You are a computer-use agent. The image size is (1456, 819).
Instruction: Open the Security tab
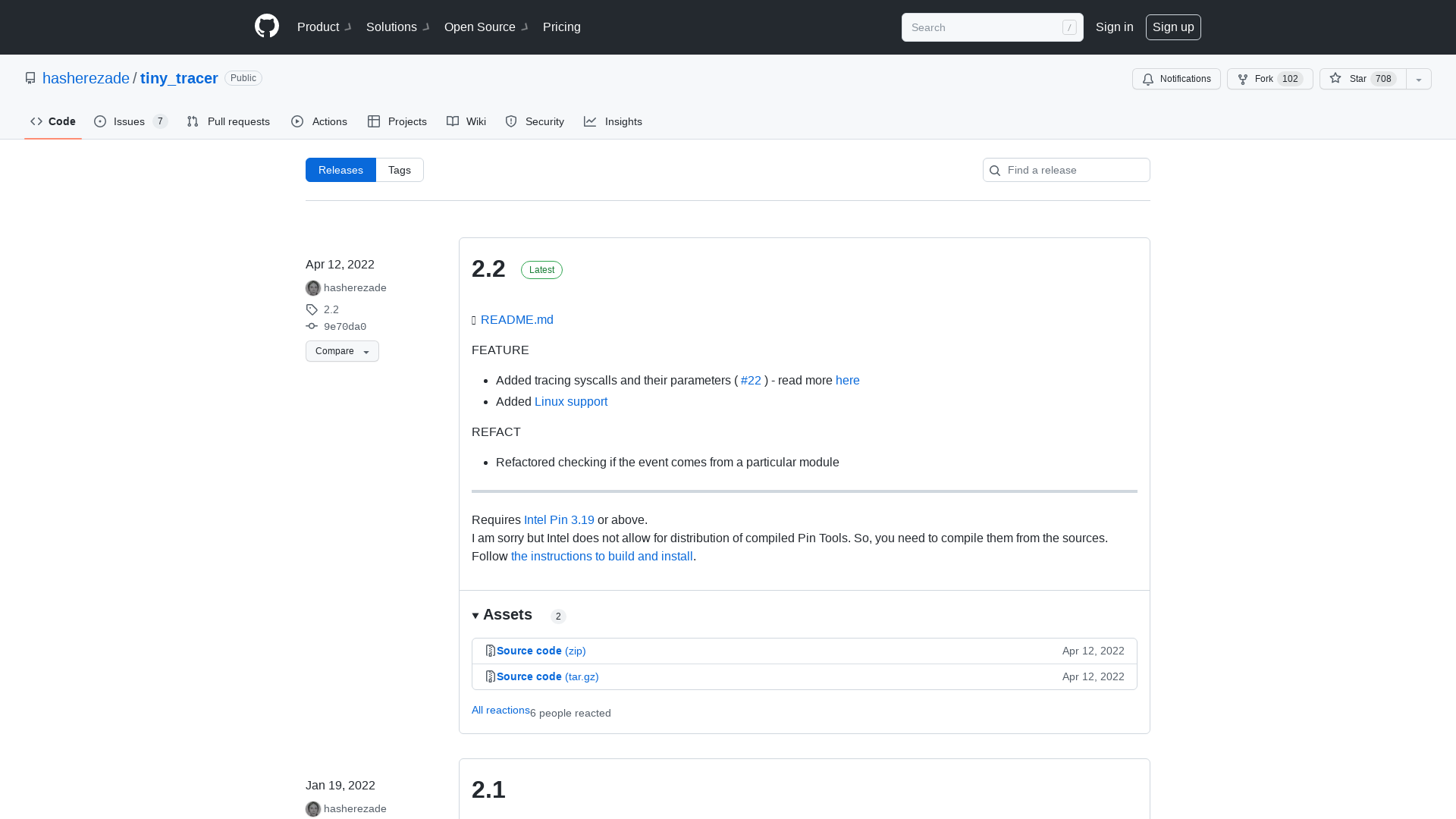(535, 121)
